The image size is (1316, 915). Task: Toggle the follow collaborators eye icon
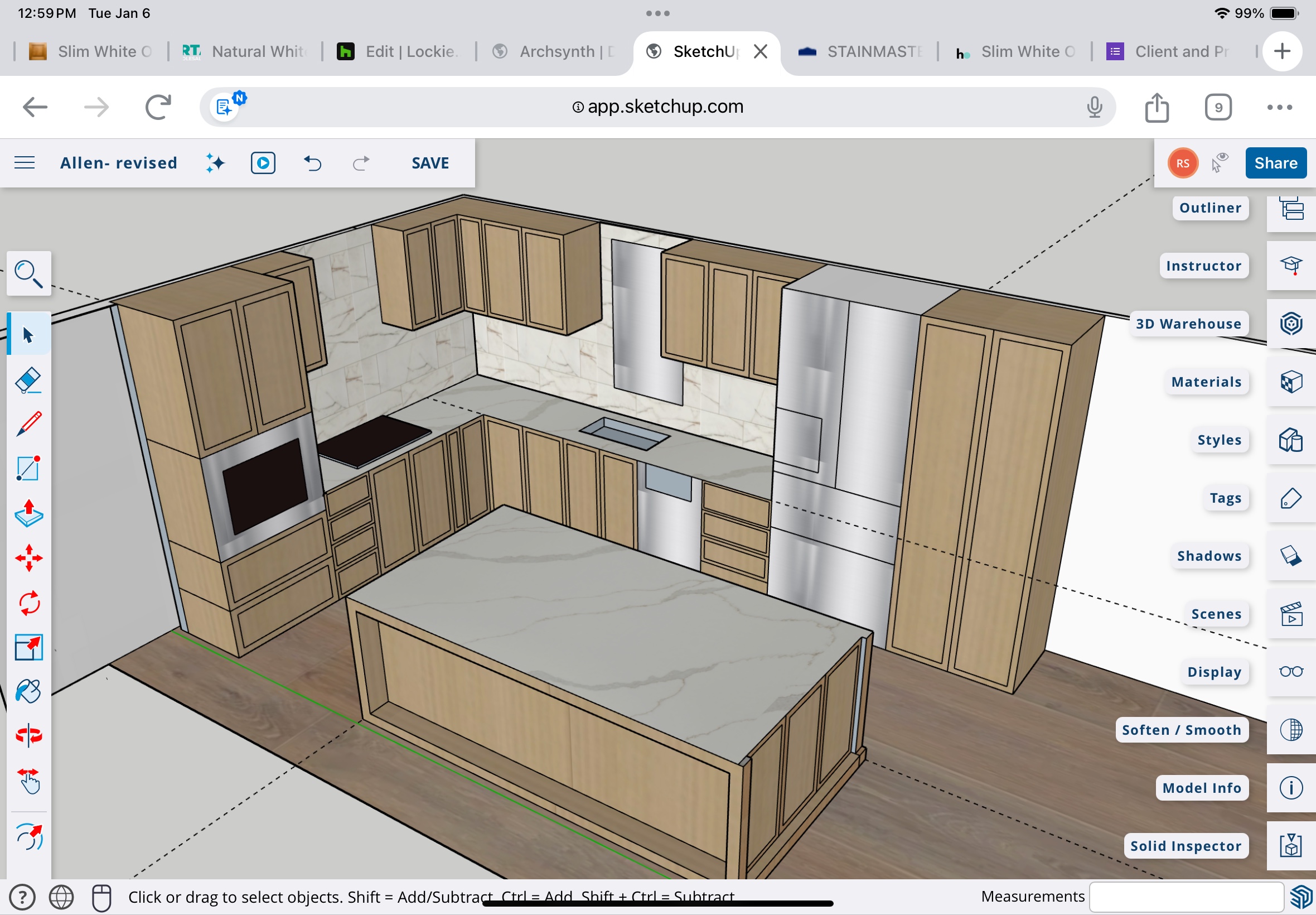point(1220,163)
